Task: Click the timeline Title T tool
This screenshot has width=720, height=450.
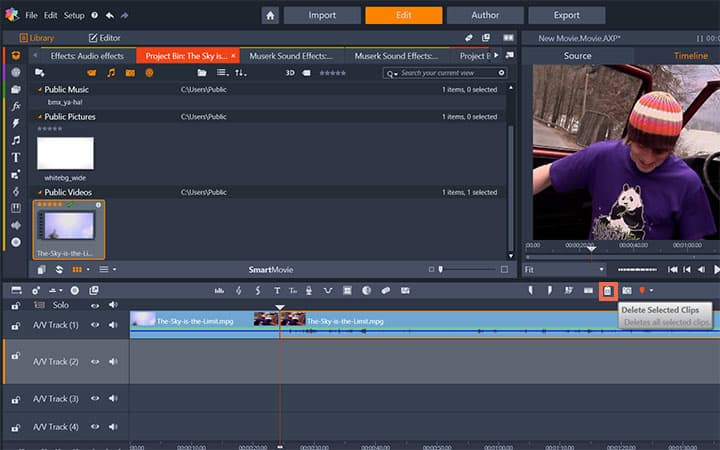Action: (x=277, y=290)
